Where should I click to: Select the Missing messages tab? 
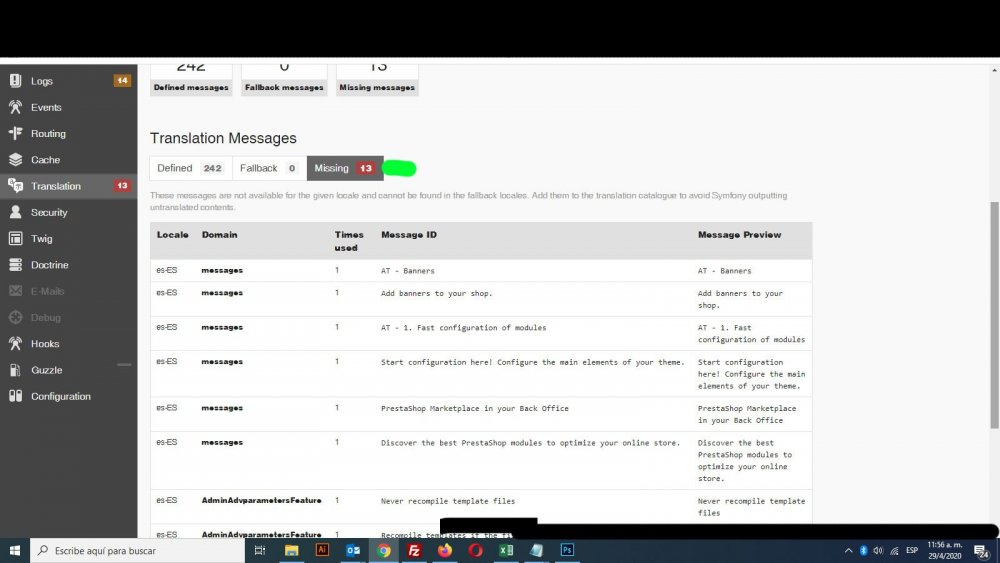(345, 168)
